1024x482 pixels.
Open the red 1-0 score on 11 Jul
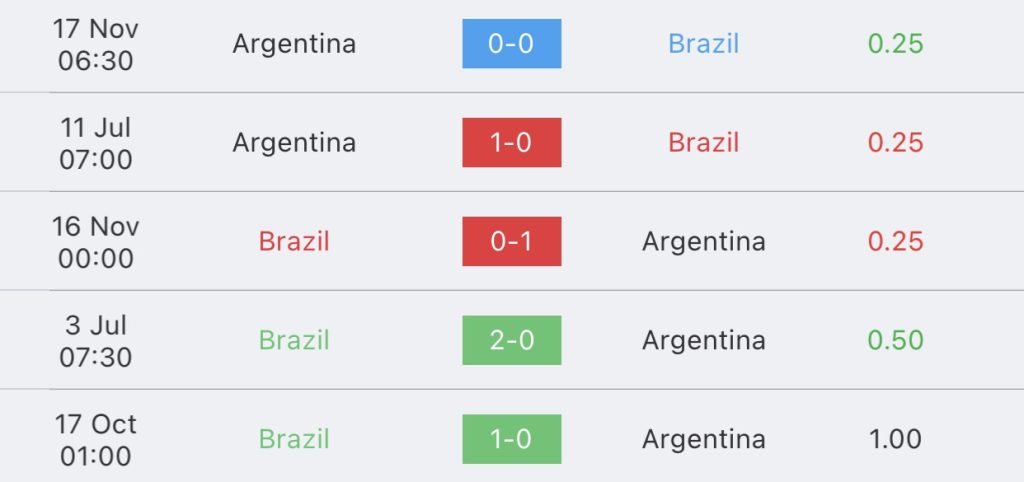[x=511, y=142]
